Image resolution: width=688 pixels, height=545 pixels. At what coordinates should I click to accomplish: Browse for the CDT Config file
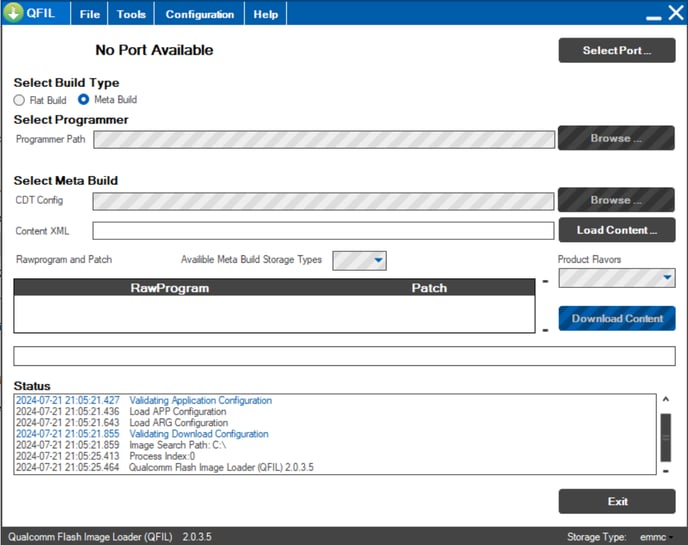tap(616, 200)
